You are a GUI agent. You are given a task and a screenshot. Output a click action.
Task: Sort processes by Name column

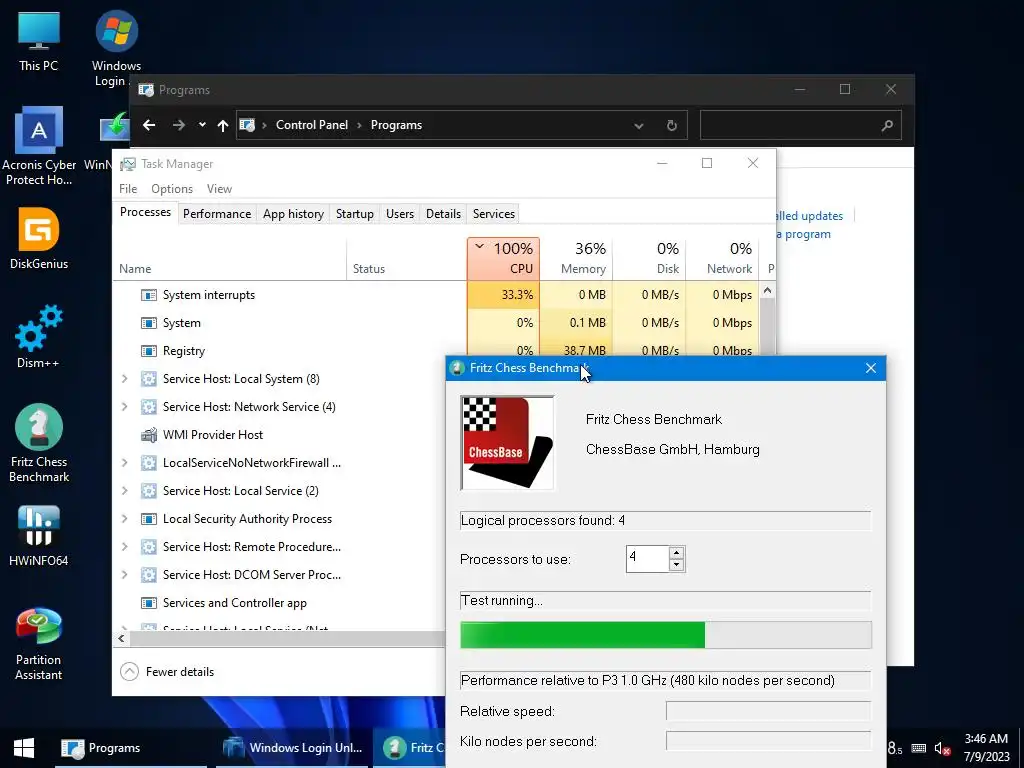(229, 259)
